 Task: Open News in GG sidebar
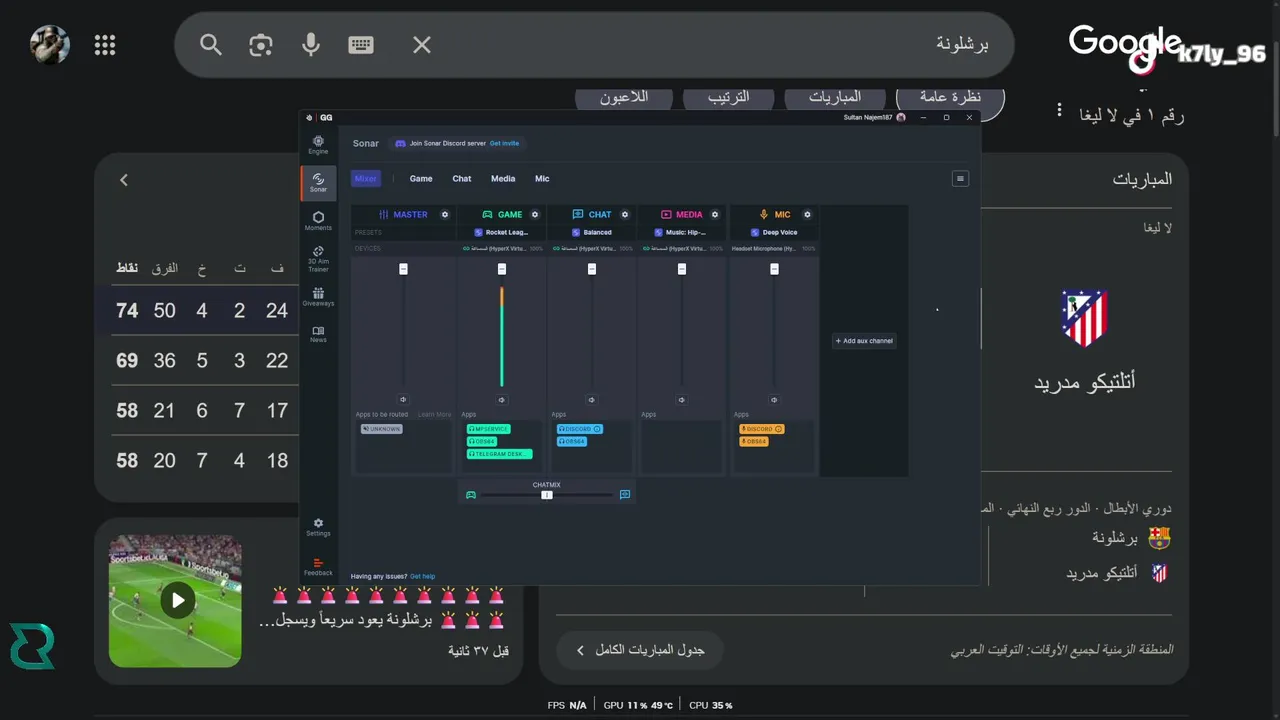[x=318, y=334]
